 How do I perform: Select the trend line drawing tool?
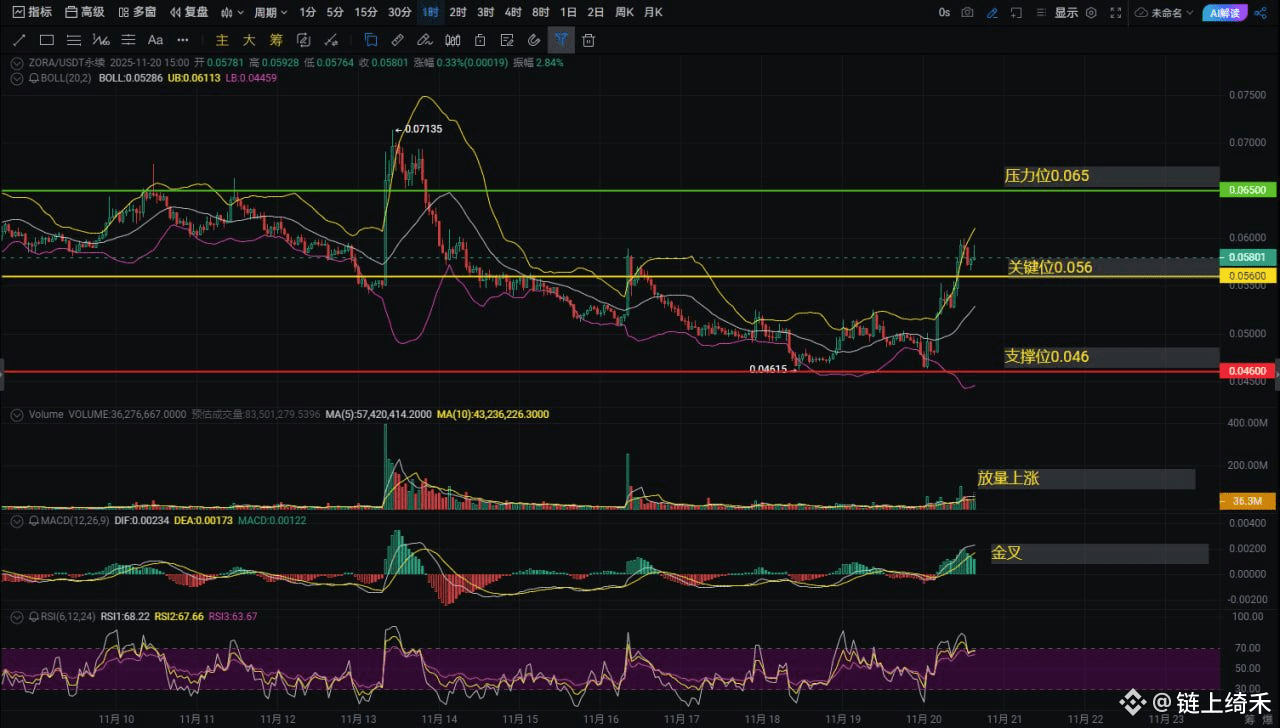pos(19,40)
